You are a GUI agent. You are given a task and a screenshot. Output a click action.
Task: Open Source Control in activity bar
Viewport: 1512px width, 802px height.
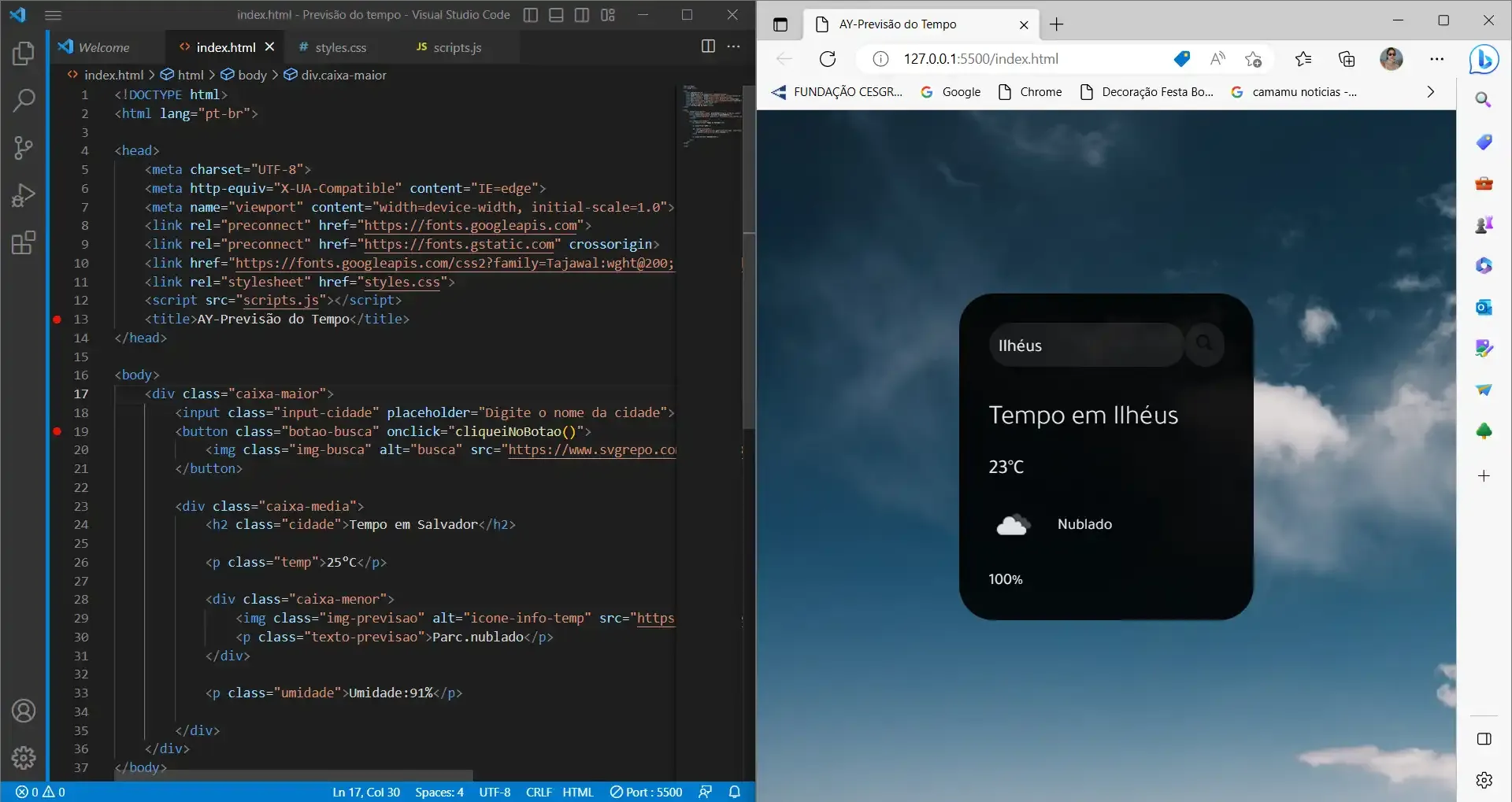[x=24, y=147]
